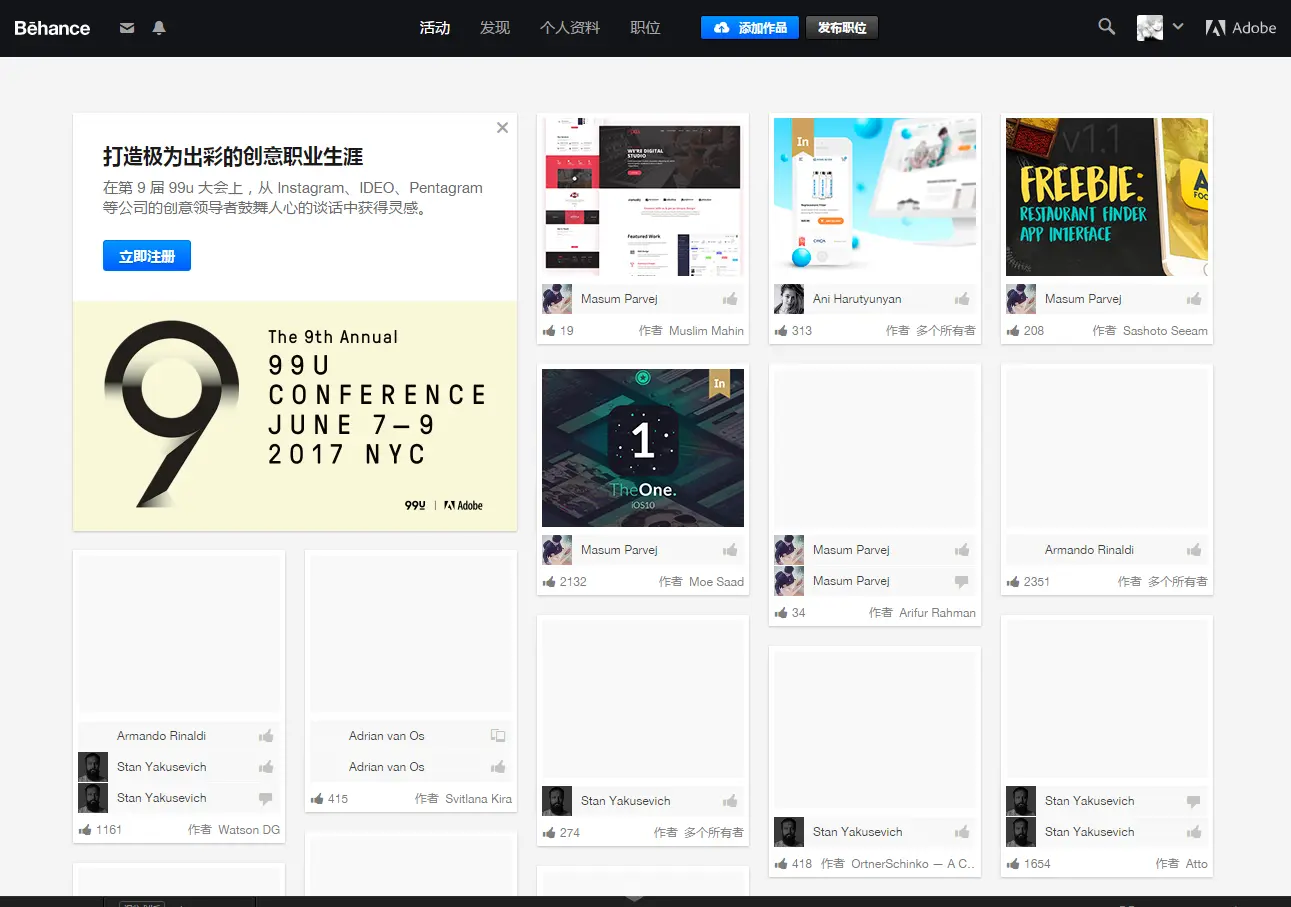Open search with the magnifier icon

[x=1106, y=27]
